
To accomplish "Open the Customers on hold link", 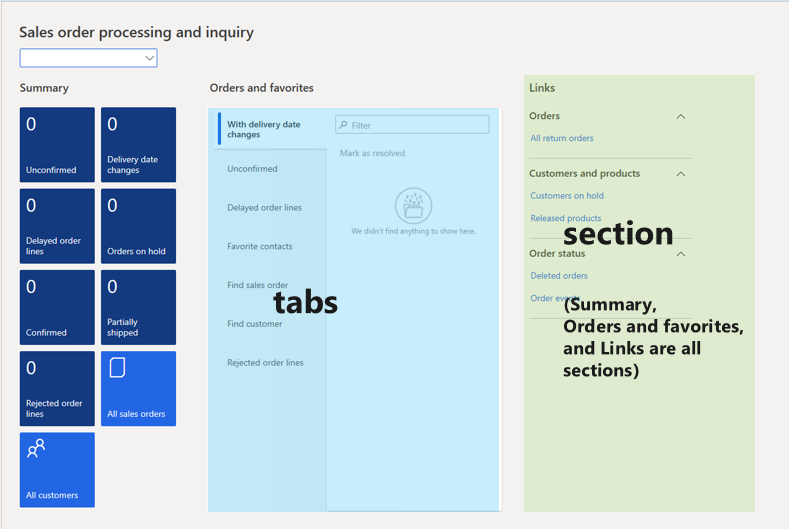I will [567, 195].
